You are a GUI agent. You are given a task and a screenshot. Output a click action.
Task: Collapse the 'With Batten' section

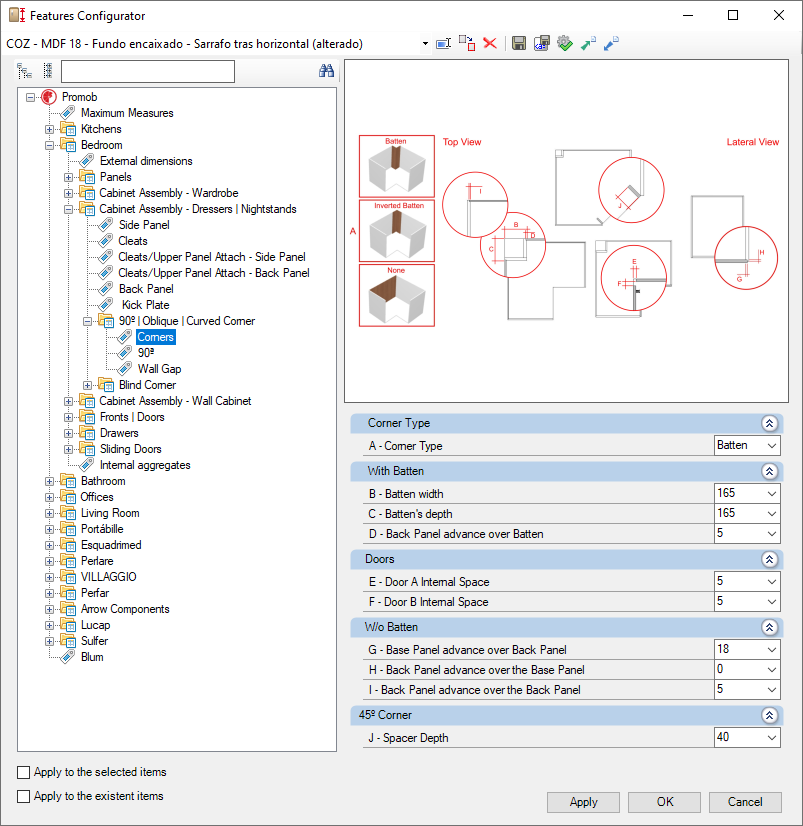point(769,471)
